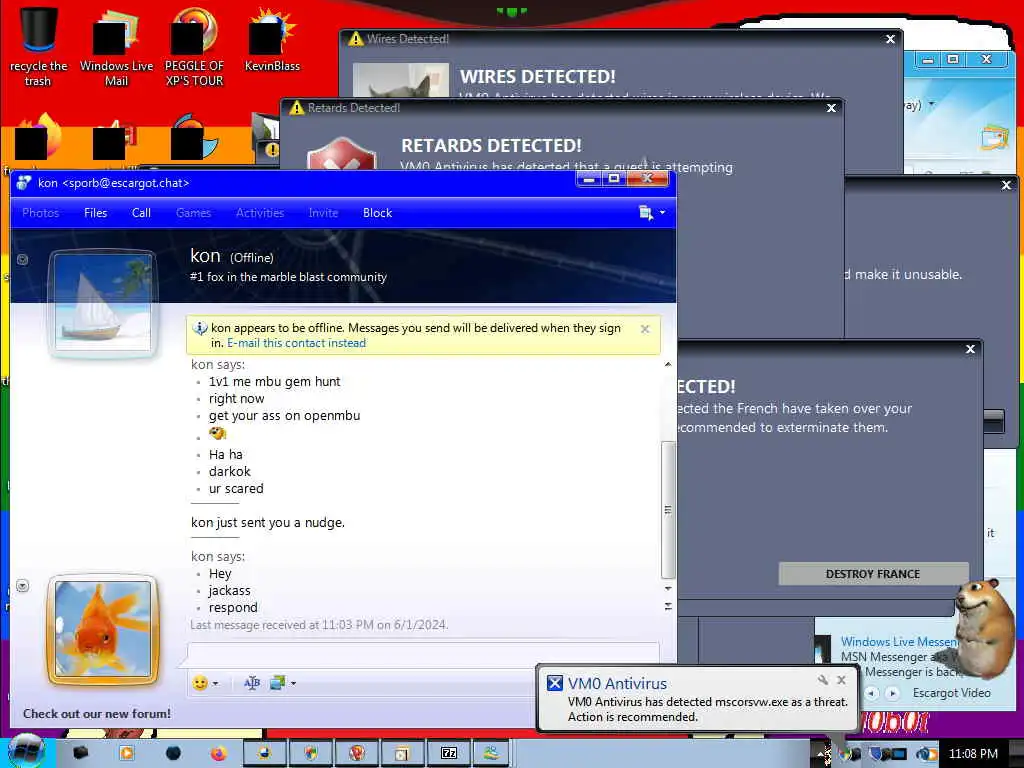This screenshot has height=768, width=1024.
Task: Dismiss the VM0 Antivirus balloon notification
Action: pyautogui.click(x=842, y=680)
